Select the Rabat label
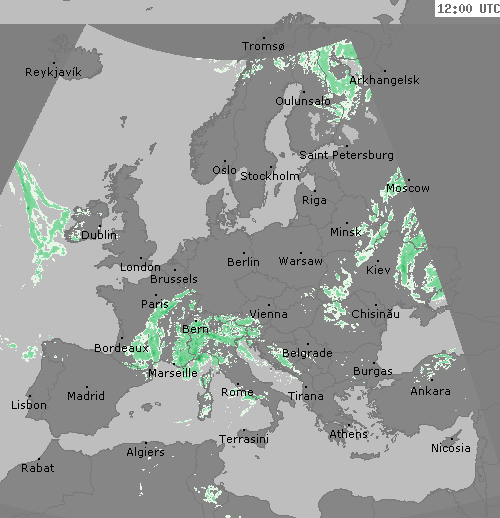 pyautogui.click(x=38, y=468)
